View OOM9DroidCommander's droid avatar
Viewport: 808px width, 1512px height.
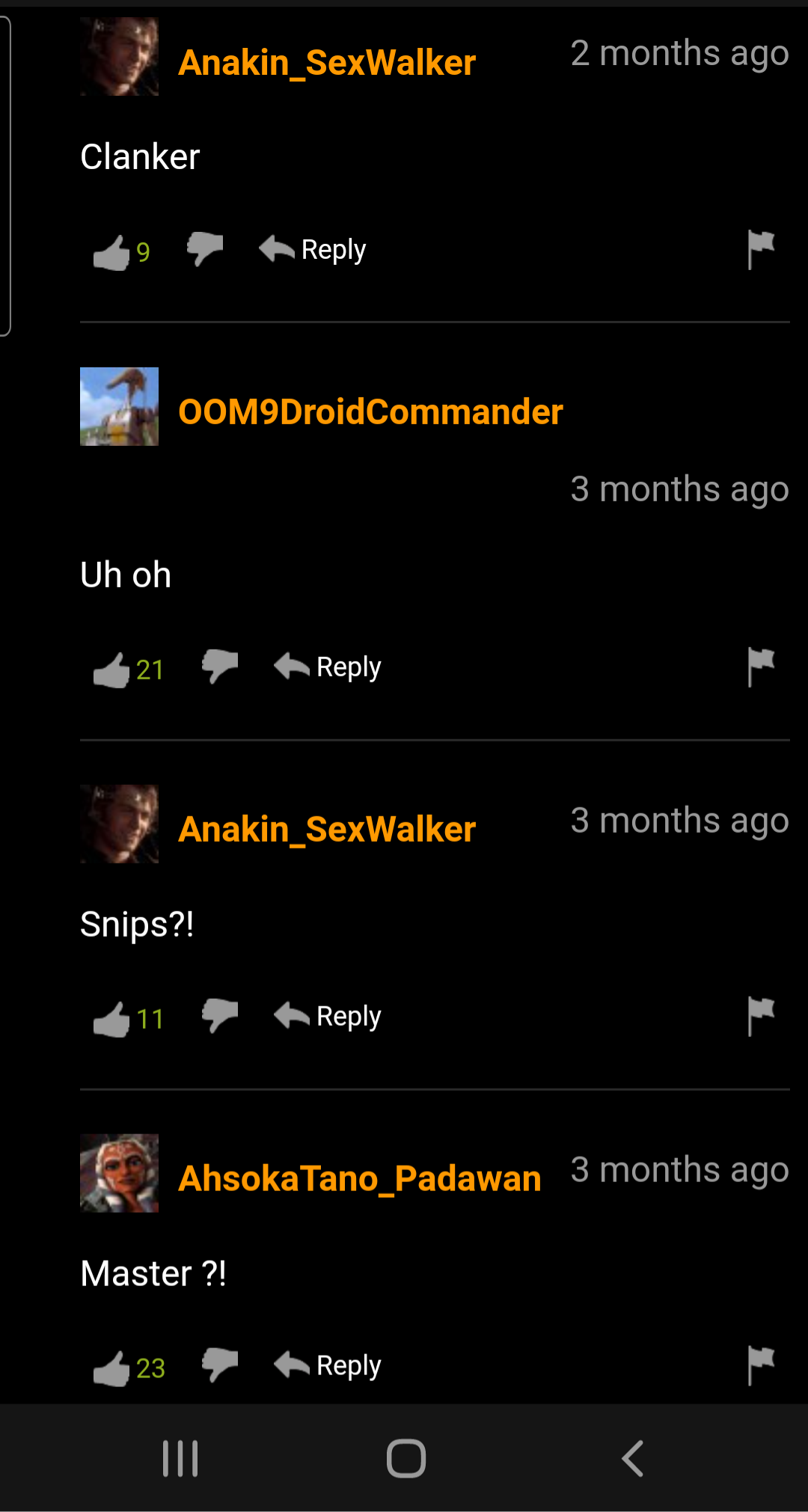[x=119, y=406]
